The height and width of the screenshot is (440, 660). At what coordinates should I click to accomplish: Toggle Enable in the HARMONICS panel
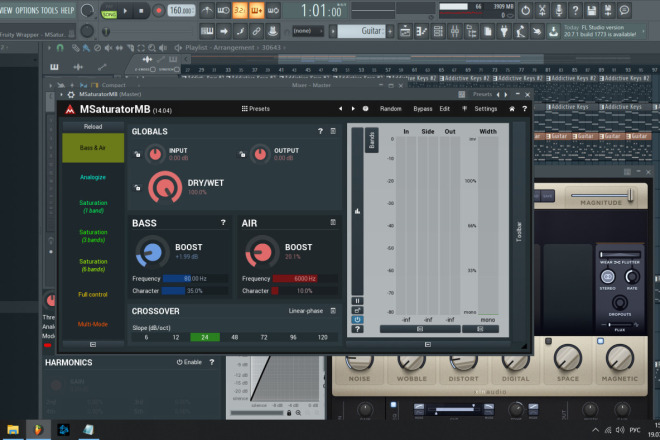click(x=189, y=362)
